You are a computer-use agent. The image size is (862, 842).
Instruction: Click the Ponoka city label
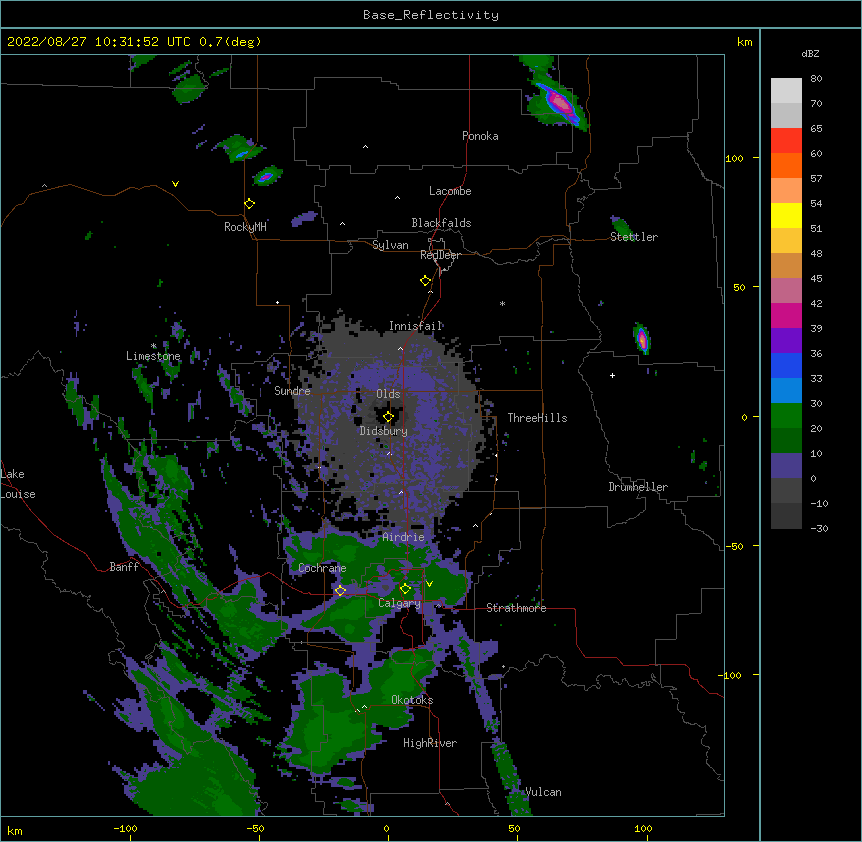point(480,136)
